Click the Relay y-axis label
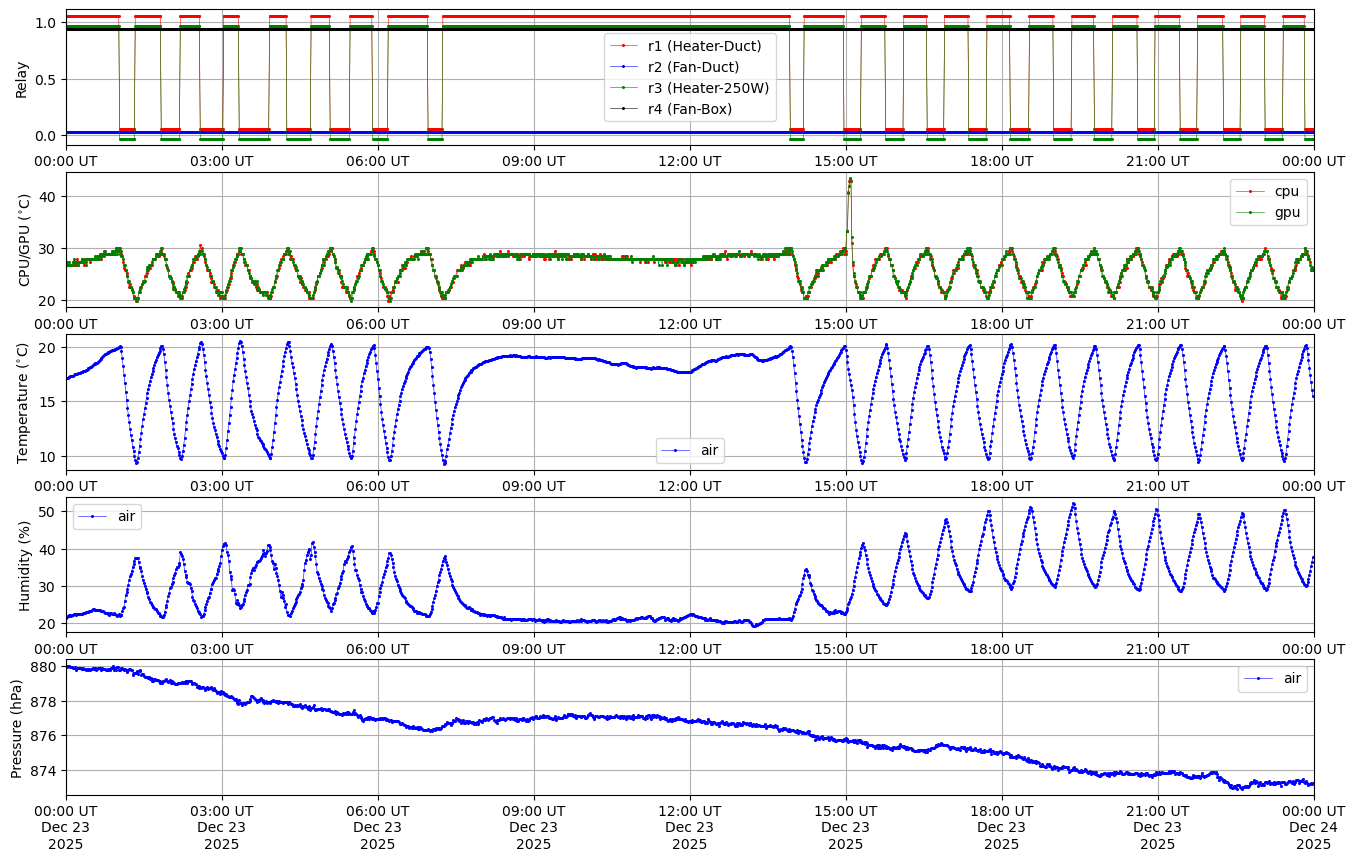The height and width of the screenshot is (861, 1355). (22, 79)
